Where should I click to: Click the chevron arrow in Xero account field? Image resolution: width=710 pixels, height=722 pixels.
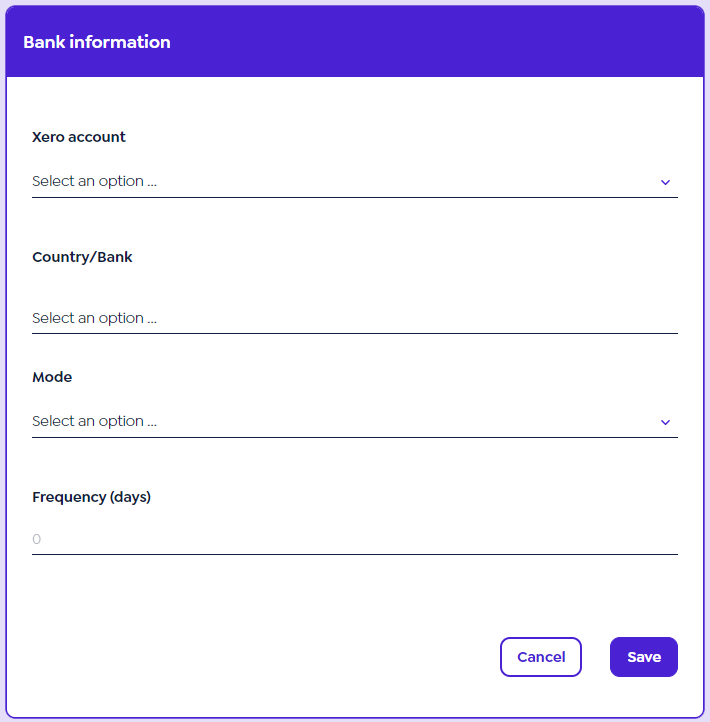pyautogui.click(x=665, y=182)
